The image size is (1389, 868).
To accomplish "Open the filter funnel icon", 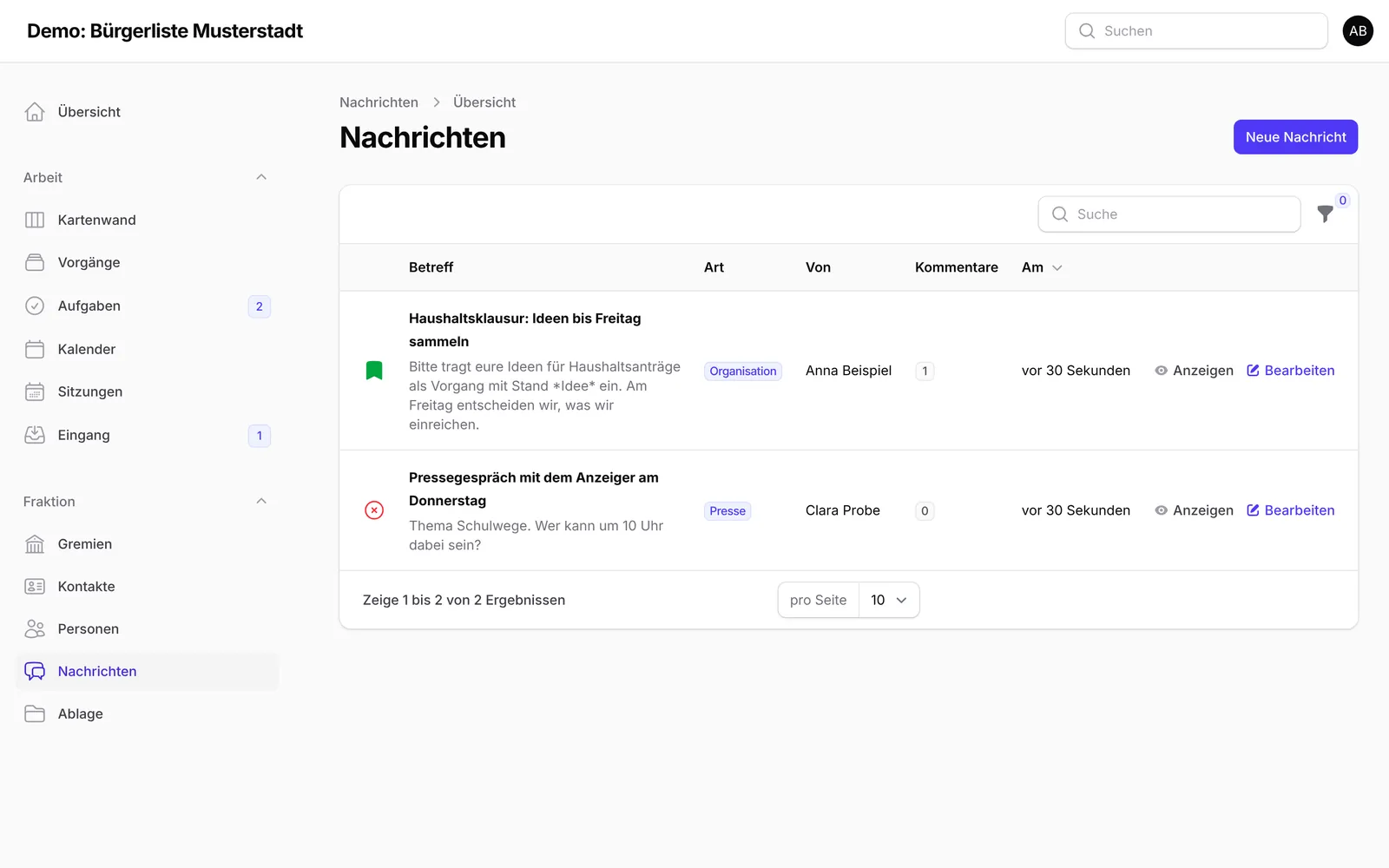I will [1325, 214].
